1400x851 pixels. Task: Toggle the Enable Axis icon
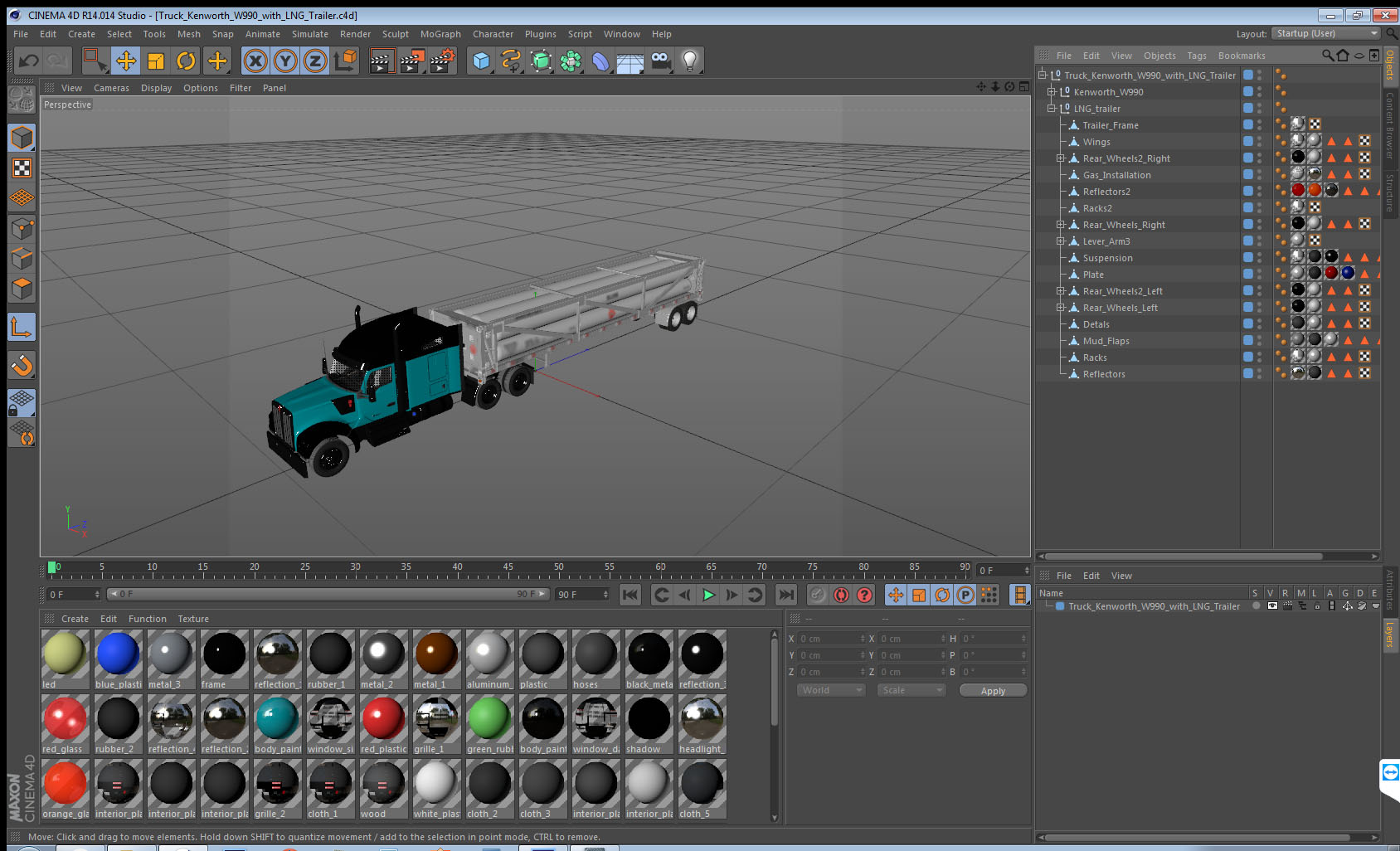click(x=22, y=328)
